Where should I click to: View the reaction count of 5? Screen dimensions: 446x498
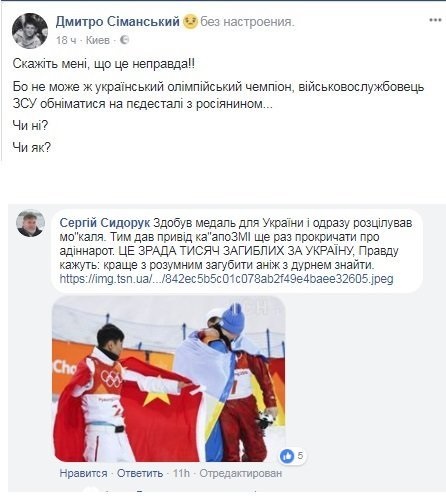(300, 455)
